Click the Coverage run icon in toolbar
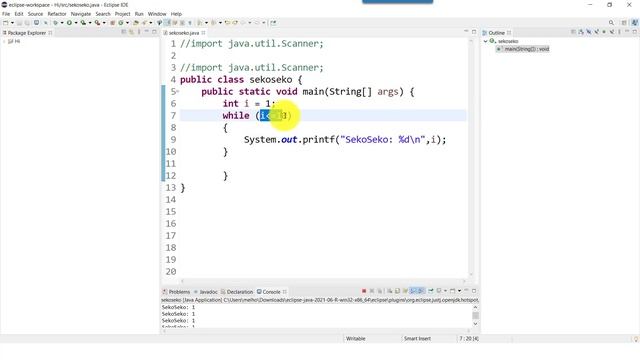The width and height of the screenshot is (640, 360). [x=83, y=23]
